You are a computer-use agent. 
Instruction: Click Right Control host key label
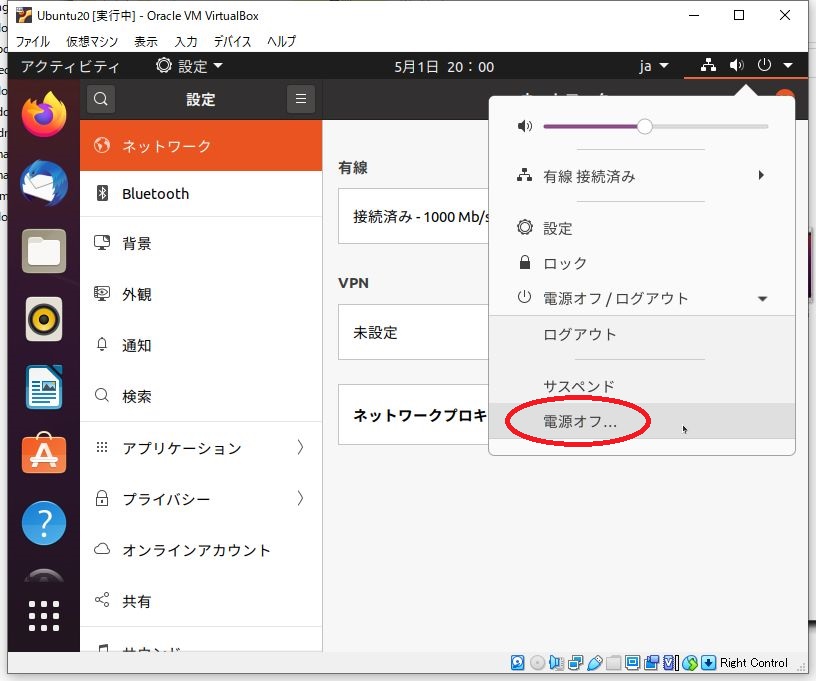tap(753, 662)
